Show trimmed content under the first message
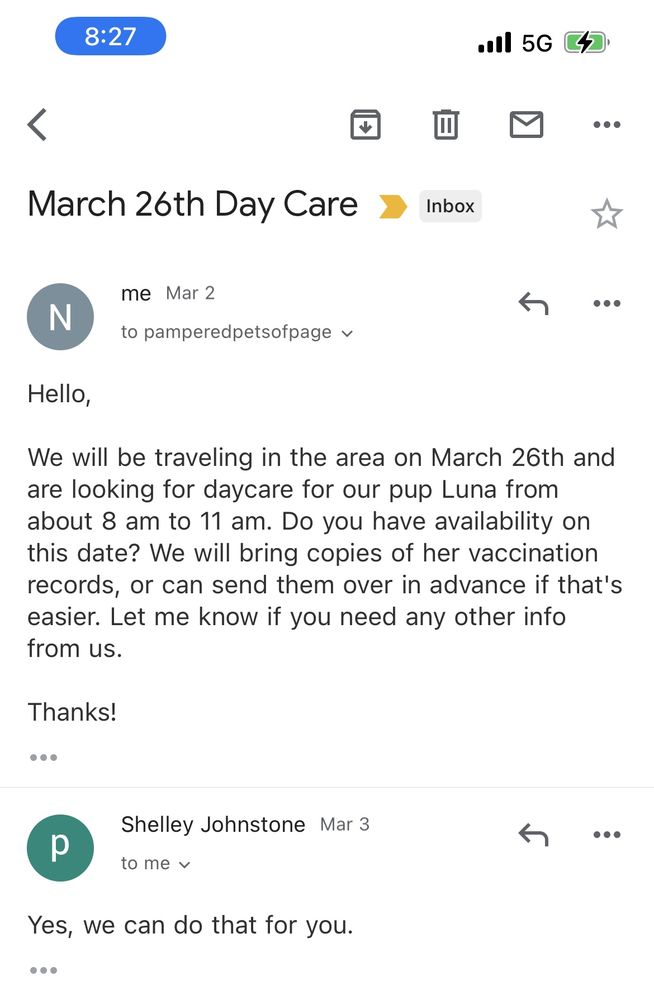This screenshot has width=654, height=1000. 43,757
